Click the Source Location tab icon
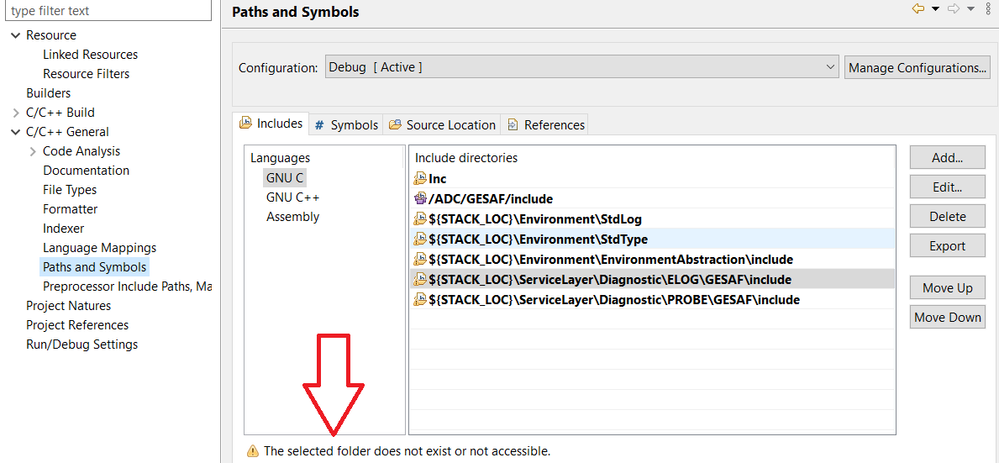Screen dimensions: 999x463 [x=395, y=125]
